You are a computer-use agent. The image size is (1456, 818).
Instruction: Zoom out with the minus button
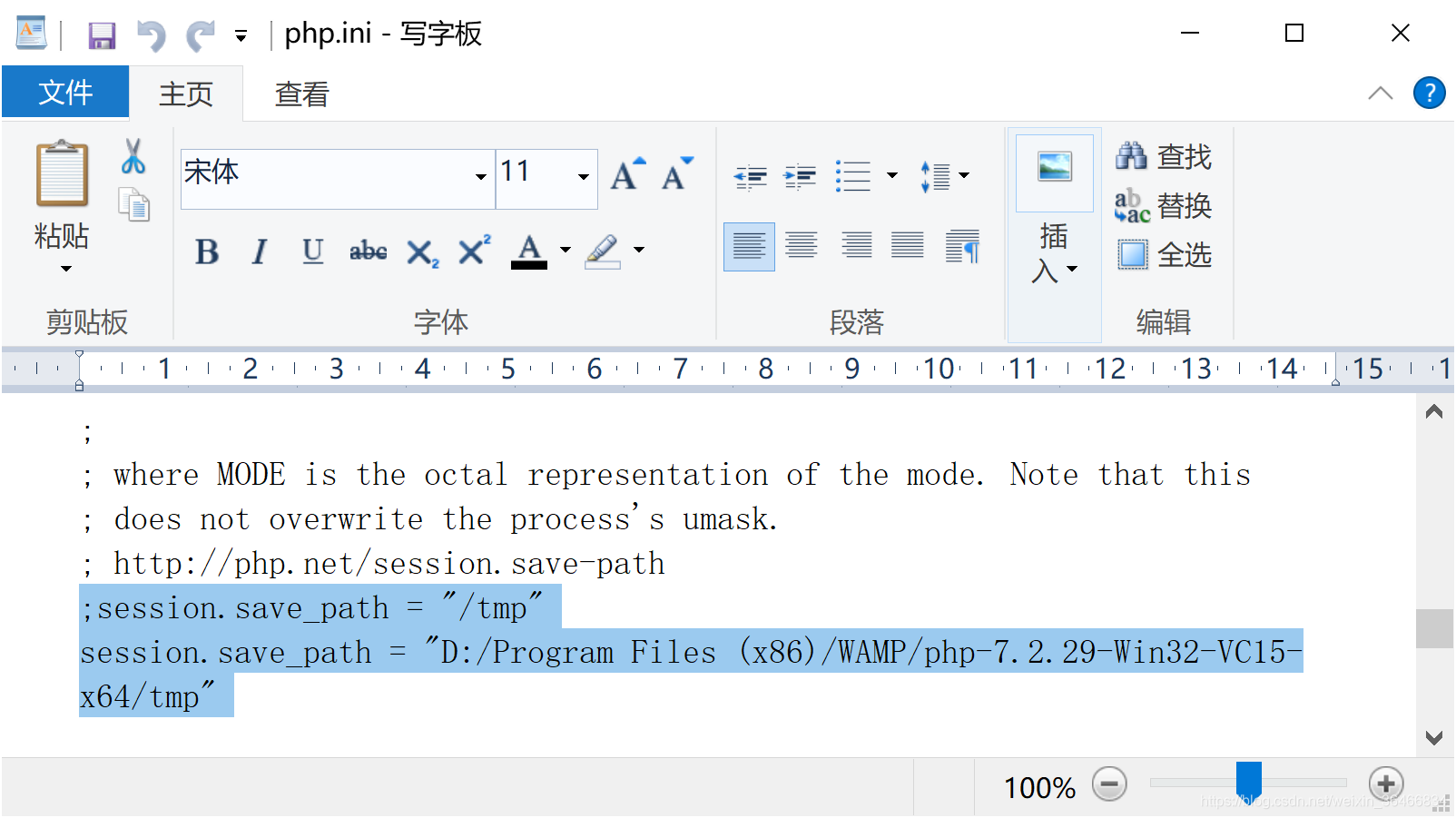point(1109,784)
